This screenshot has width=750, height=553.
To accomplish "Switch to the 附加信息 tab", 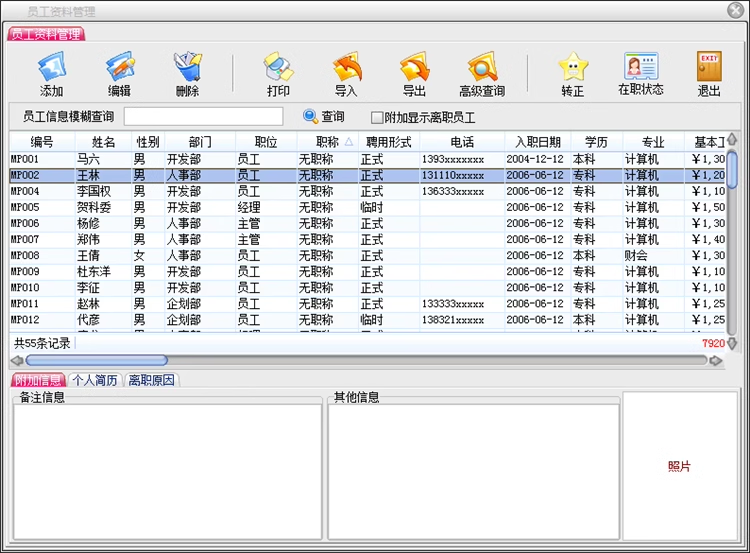I will point(38,380).
